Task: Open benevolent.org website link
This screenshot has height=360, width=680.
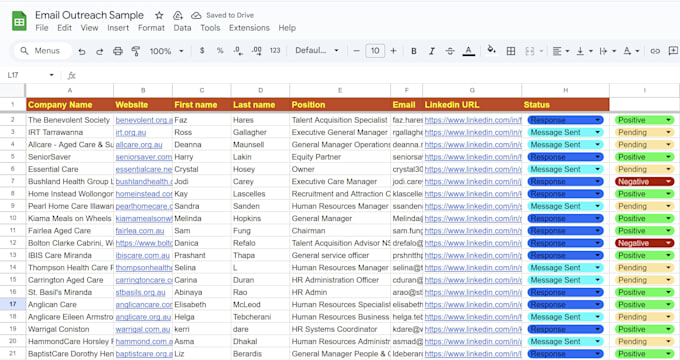Action: [x=144, y=120]
